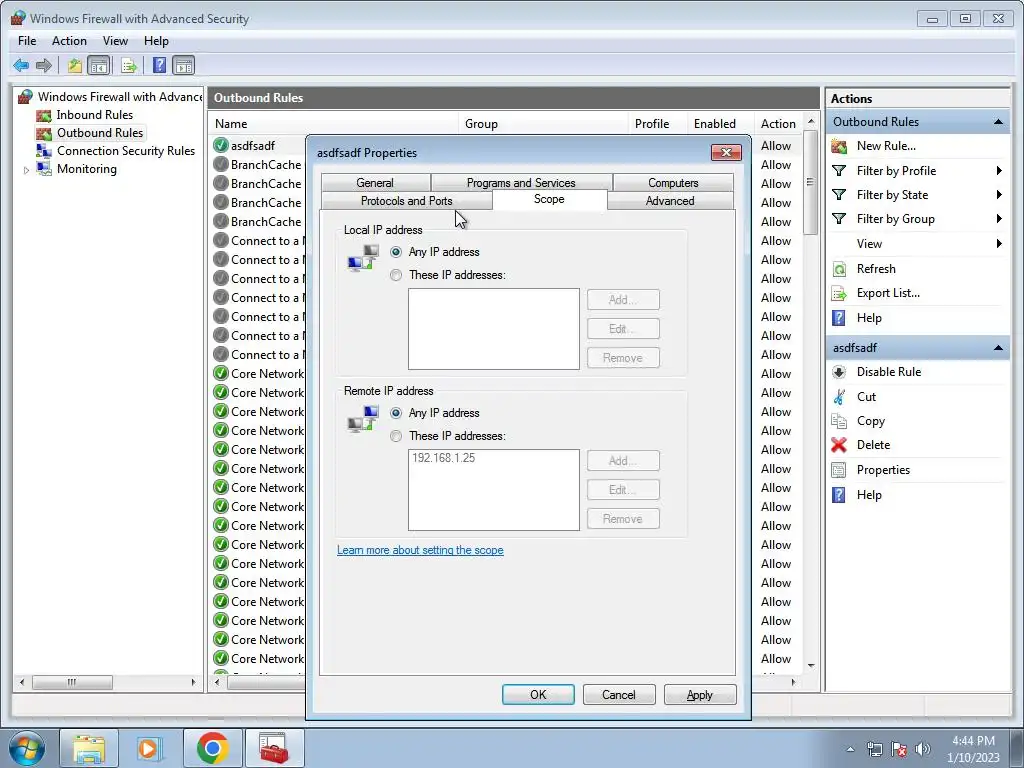Select Outbound Rules in the tree
This screenshot has width=1024, height=768.
tap(99, 133)
